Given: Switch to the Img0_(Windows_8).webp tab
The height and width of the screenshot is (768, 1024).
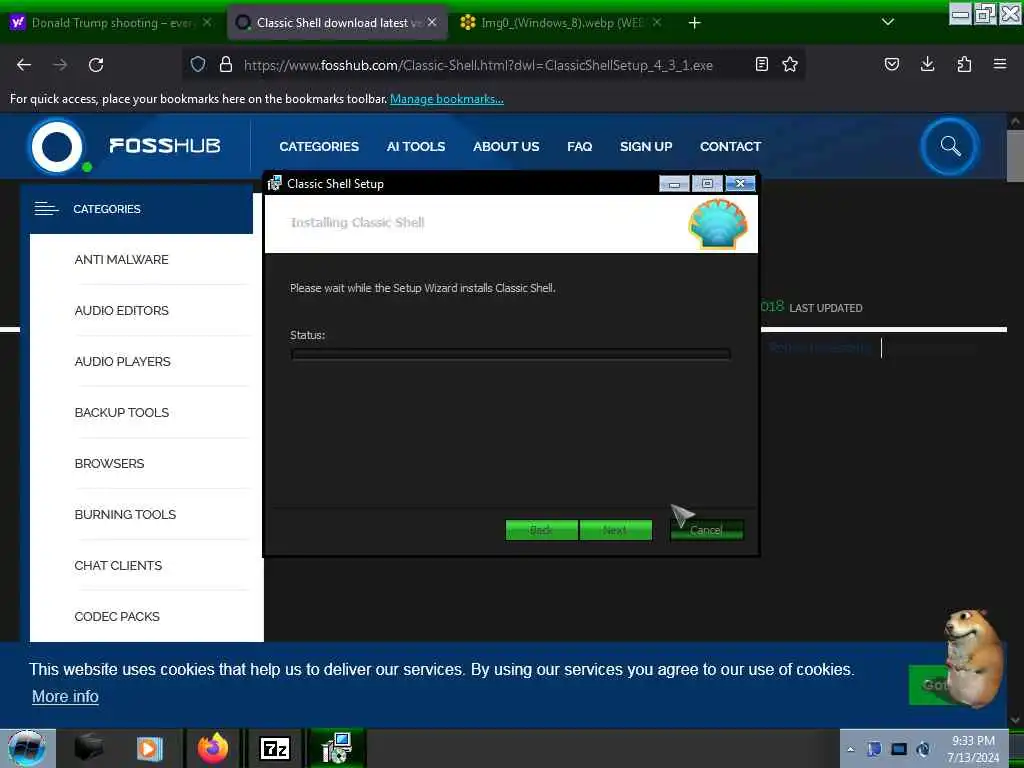Looking at the screenshot, I should pos(562,23).
